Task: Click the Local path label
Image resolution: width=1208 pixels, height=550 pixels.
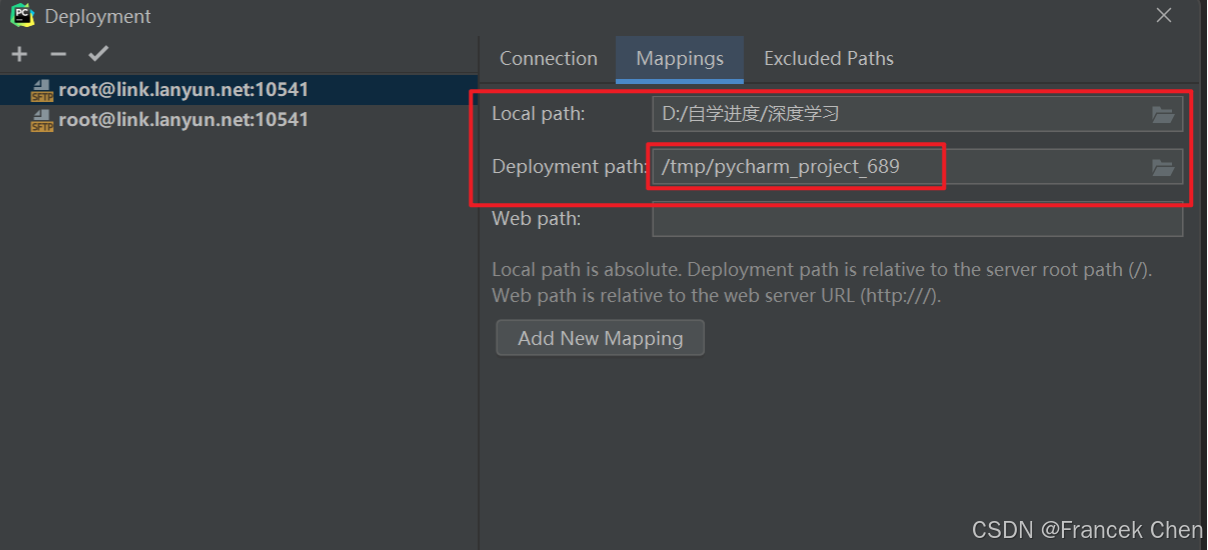Action: pos(538,114)
